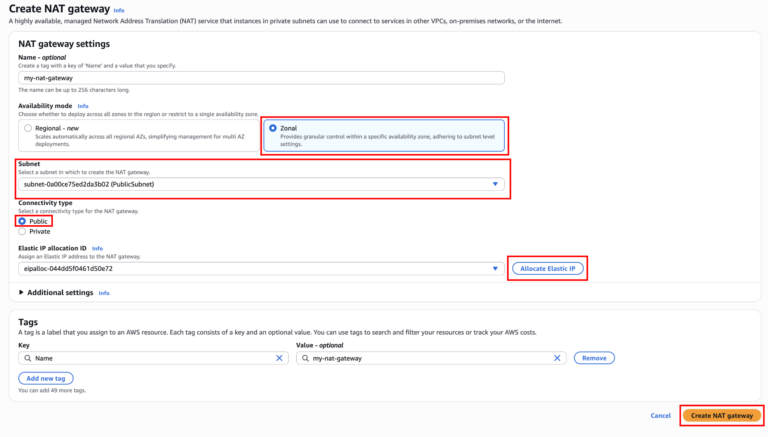Open Info link beside Create NAT gateway title
Viewport: 768px width, 437px height.
119,10
